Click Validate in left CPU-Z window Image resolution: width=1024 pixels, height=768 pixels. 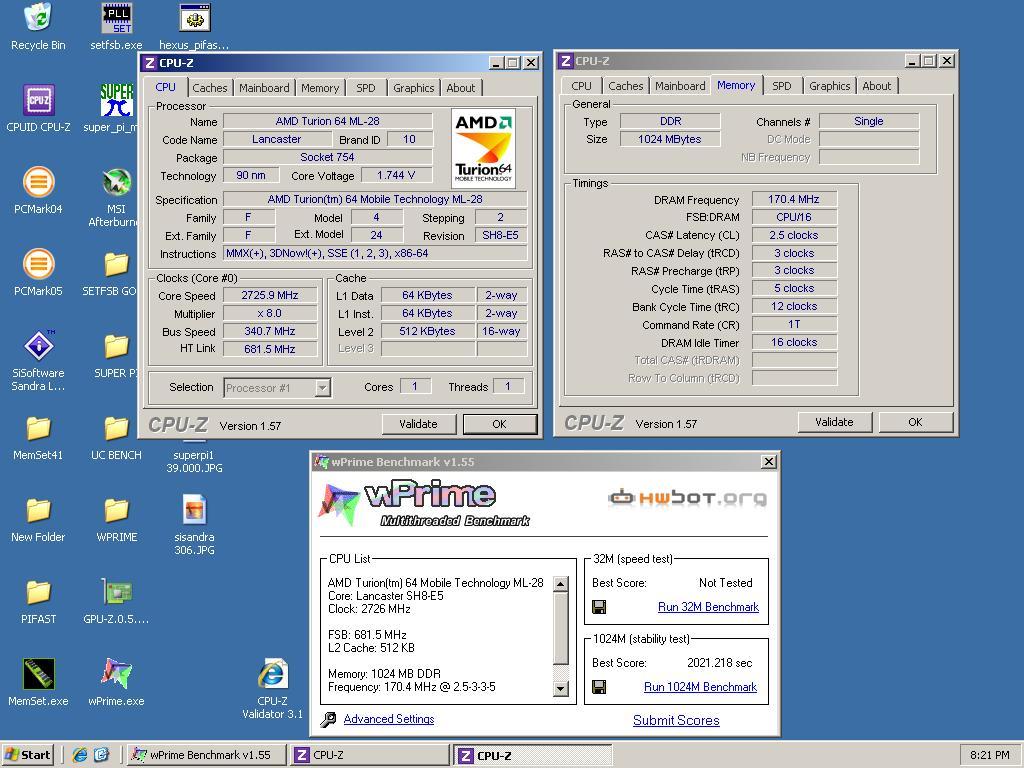tap(418, 424)
